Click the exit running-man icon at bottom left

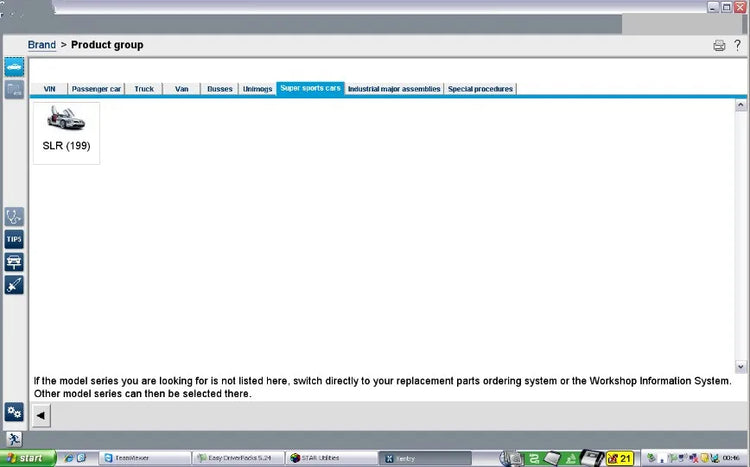point(14,439)
